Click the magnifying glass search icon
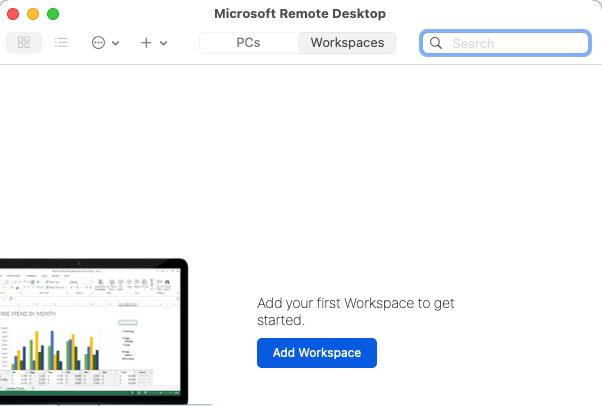This screenshot has height=406, width=602. pyautogui.click(x=436, y=43)
